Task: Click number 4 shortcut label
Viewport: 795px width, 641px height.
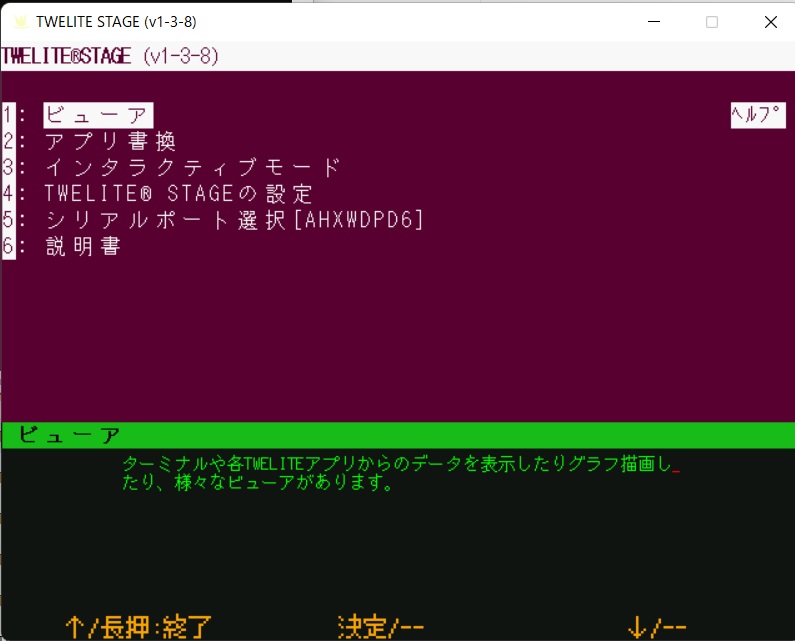Action: pyautogui.click(x=9, y=194)
